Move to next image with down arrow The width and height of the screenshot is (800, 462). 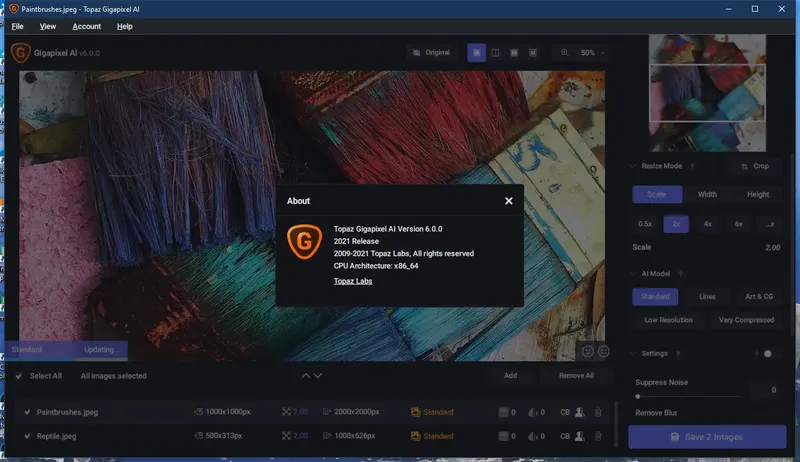[317, 376]
